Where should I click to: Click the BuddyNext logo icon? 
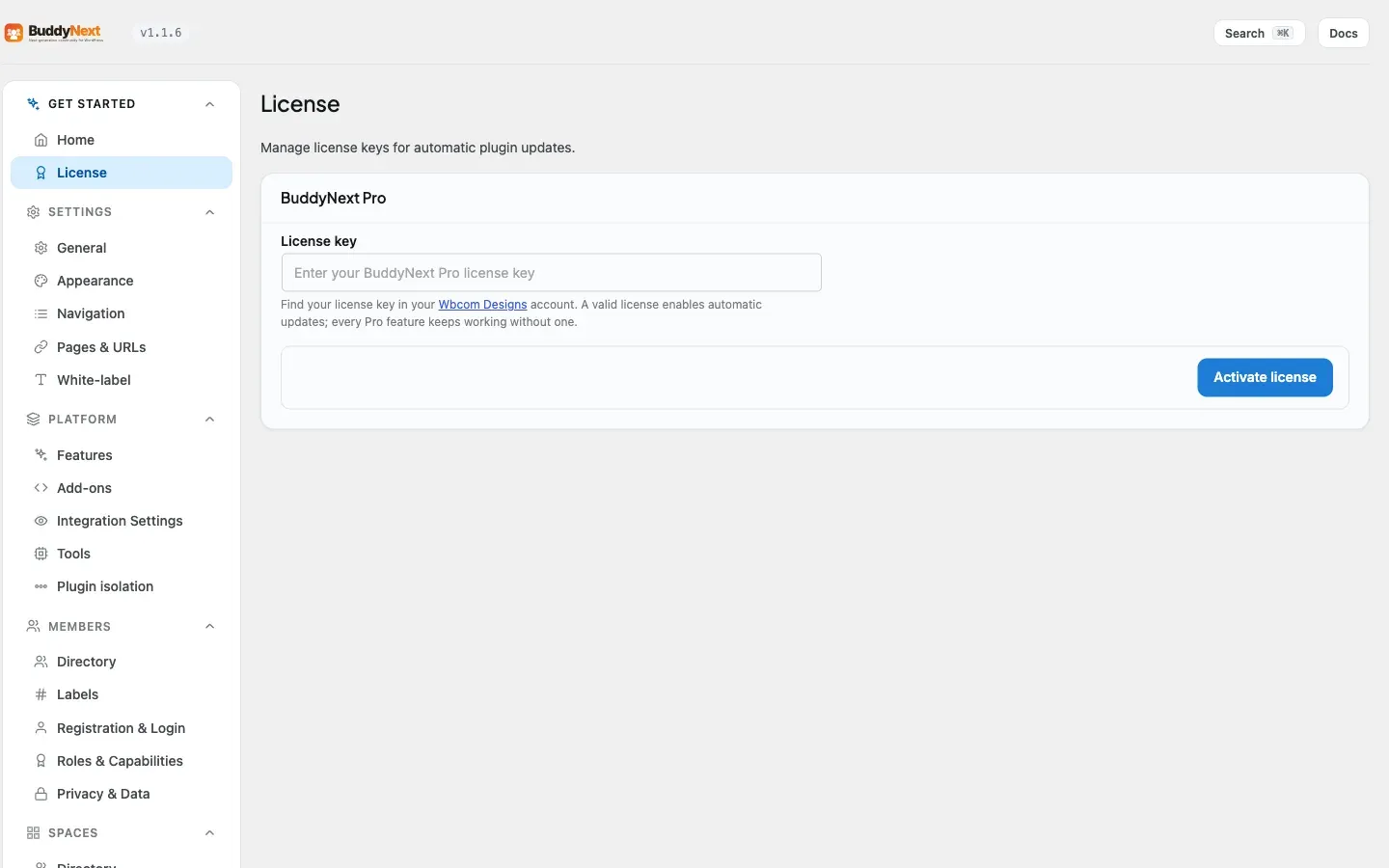point(14,34)
